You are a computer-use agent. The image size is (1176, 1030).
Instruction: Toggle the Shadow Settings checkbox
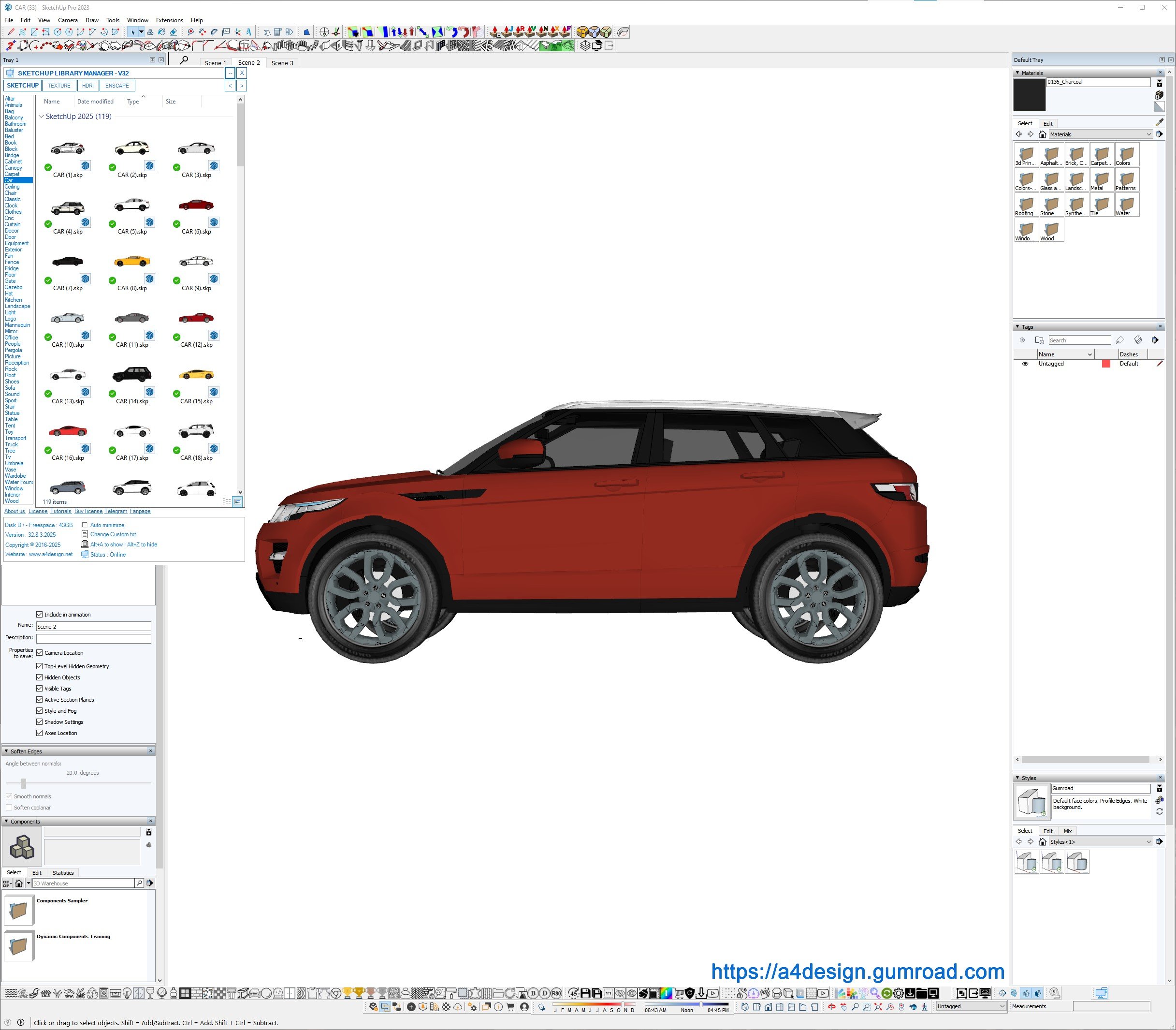(40, 722)
